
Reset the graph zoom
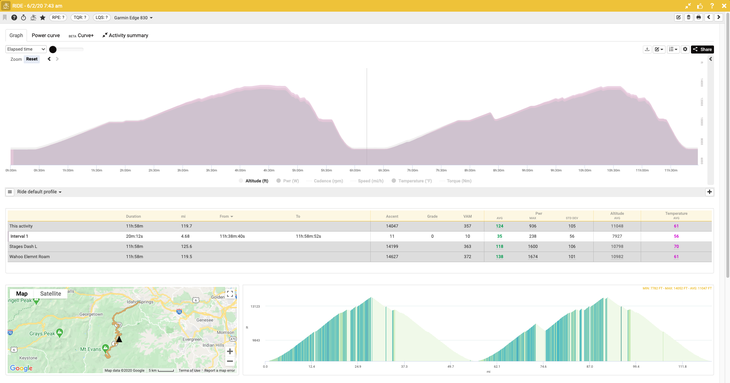tap(32, 59)
